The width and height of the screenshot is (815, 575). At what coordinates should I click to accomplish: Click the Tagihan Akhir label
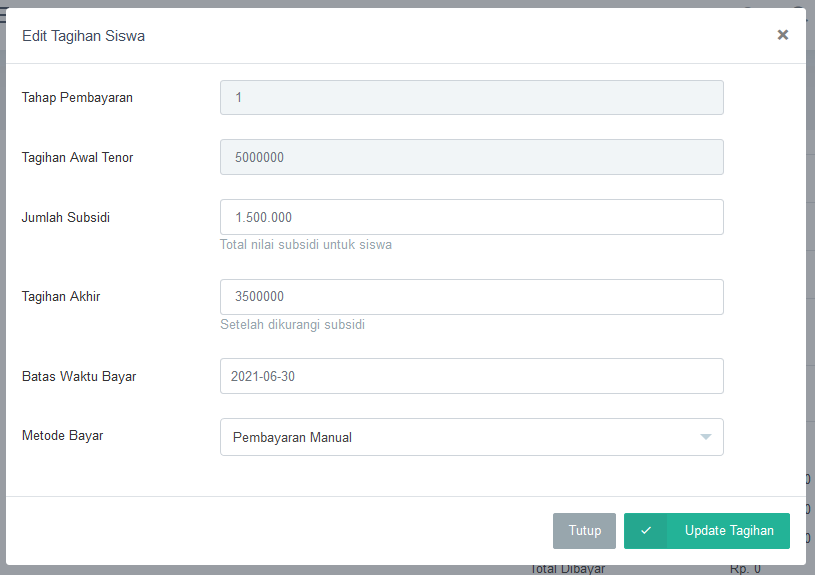61,296
